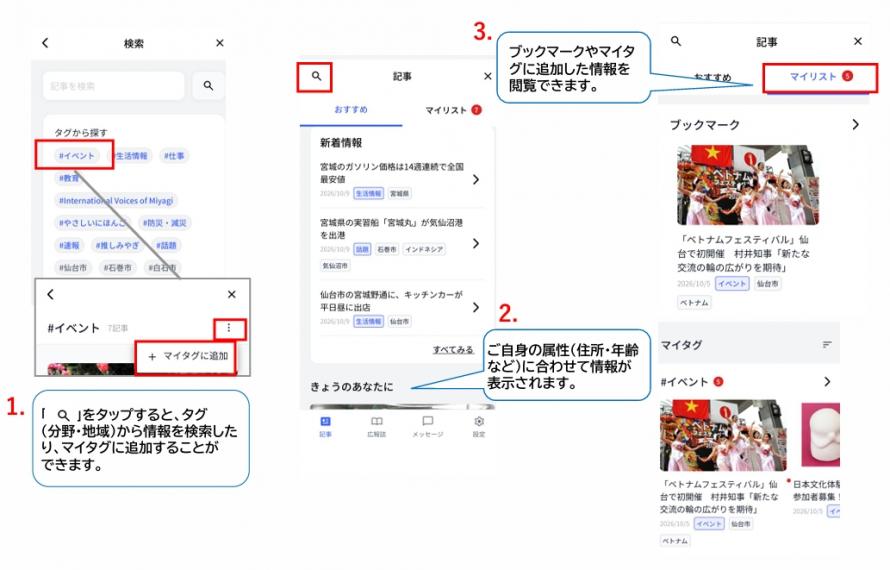Select the #生活情報 tag chip
The height and width of the screenshot is (570, 890).
click(130, 156)
